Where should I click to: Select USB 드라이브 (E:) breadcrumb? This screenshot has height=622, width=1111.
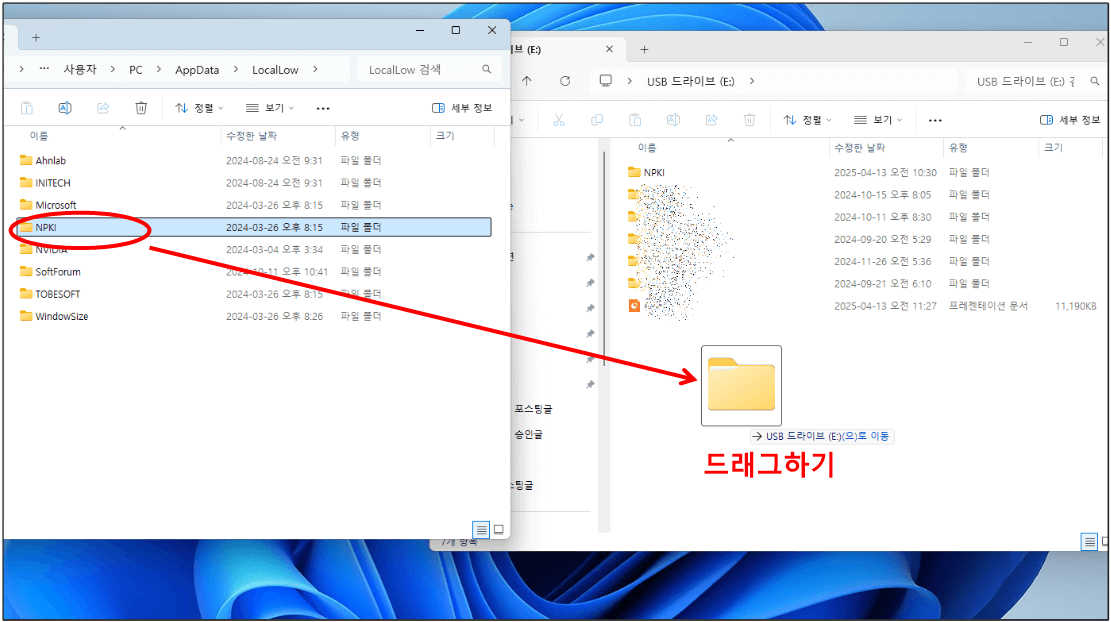coord(690,81)
